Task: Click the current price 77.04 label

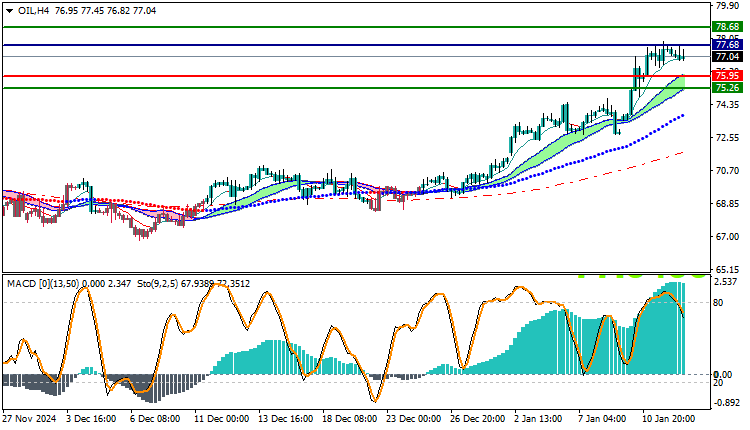Action: tap(727, 57)
